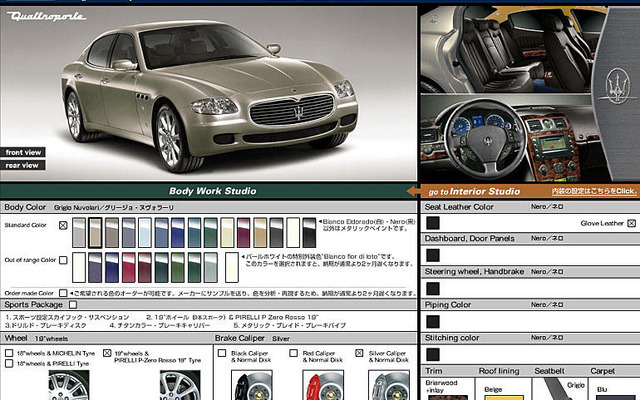This screenshot has width=640, height=400.
Task: Click the 18" wheel image
Action: click(x=69, y=385)
